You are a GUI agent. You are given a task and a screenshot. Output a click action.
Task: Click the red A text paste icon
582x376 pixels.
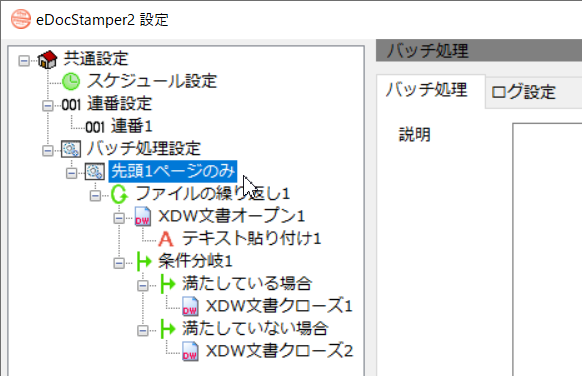pos(166,239)
